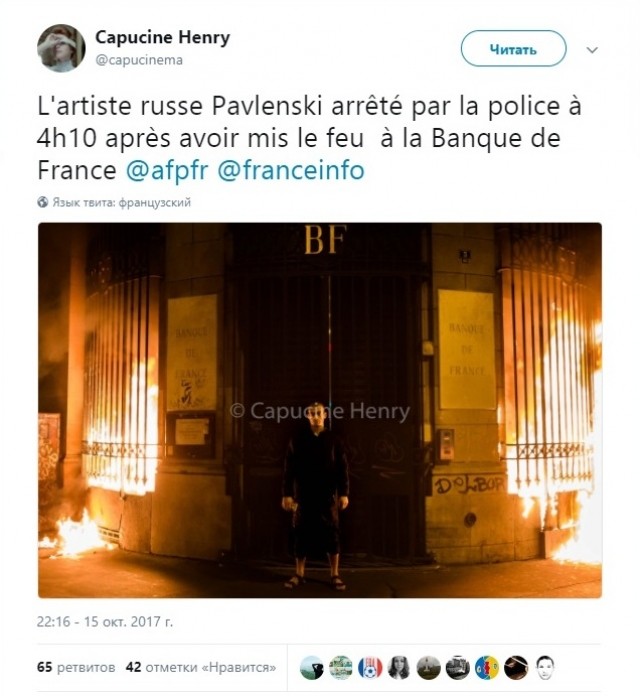This screenshot has width=640, height=696.
Task: Open the first liker avatar
Action: pyautogui.click(x=312, y=668)
